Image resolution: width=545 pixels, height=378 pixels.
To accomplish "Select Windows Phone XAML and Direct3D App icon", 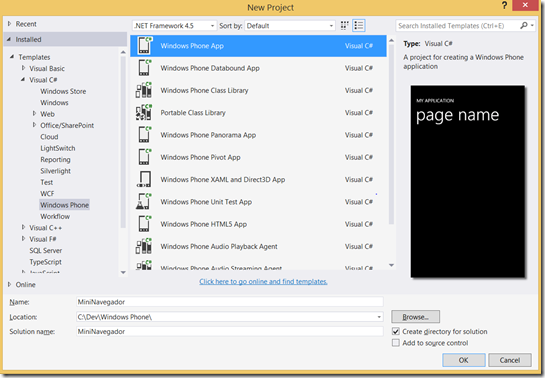I will 144,179.
